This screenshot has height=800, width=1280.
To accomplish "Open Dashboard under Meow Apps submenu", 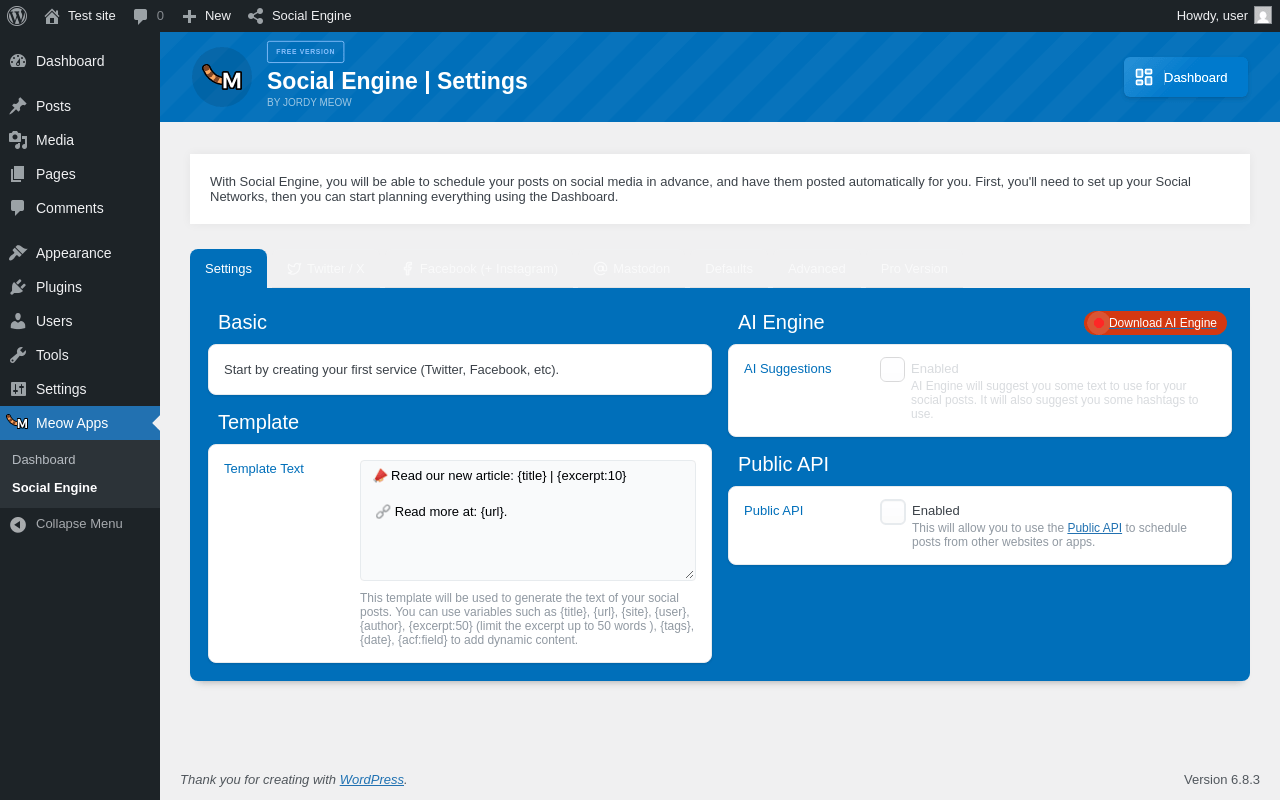I will (x=44, y=460).
